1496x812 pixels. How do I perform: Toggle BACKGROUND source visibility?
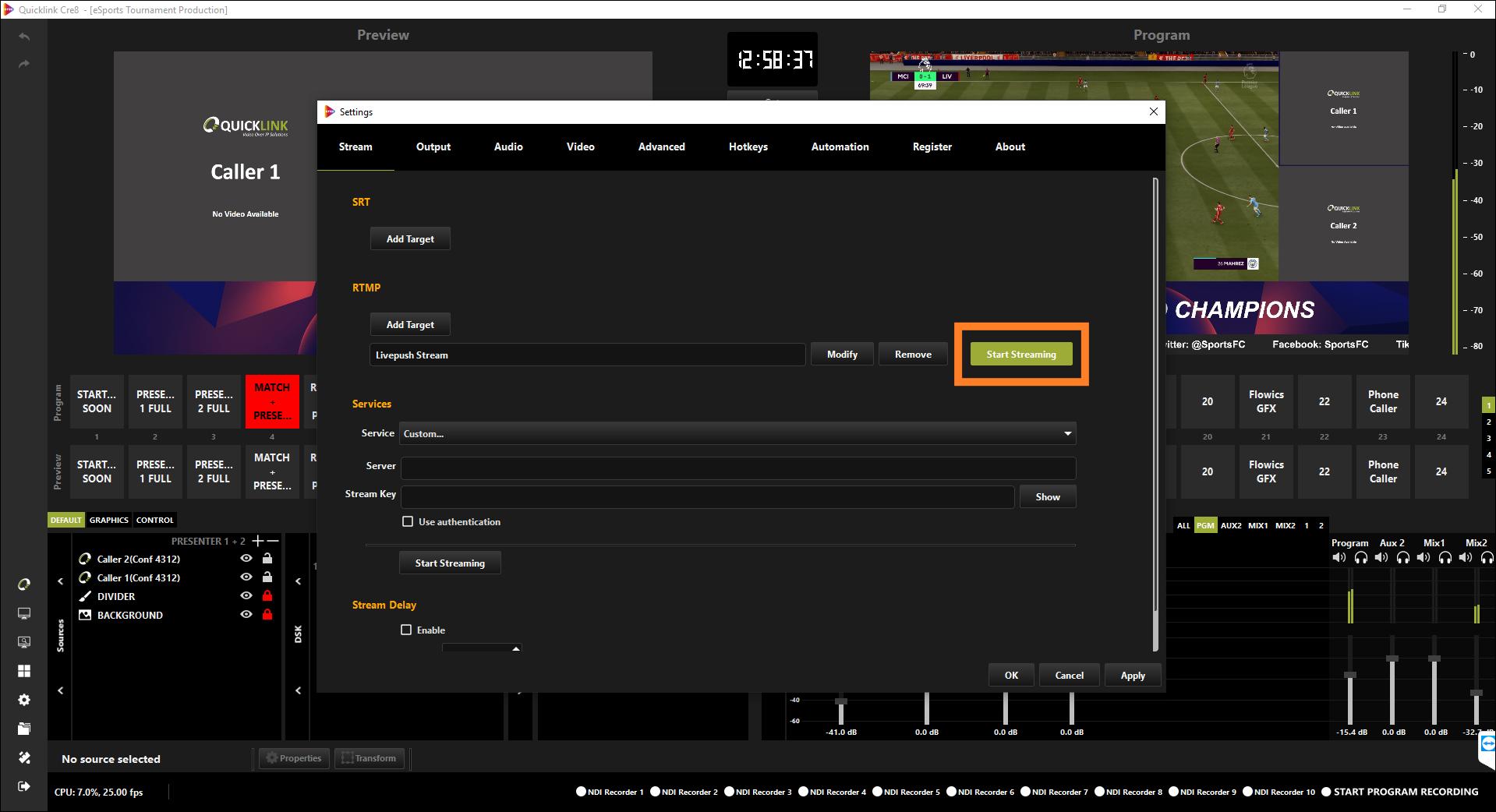coord(246,615)
